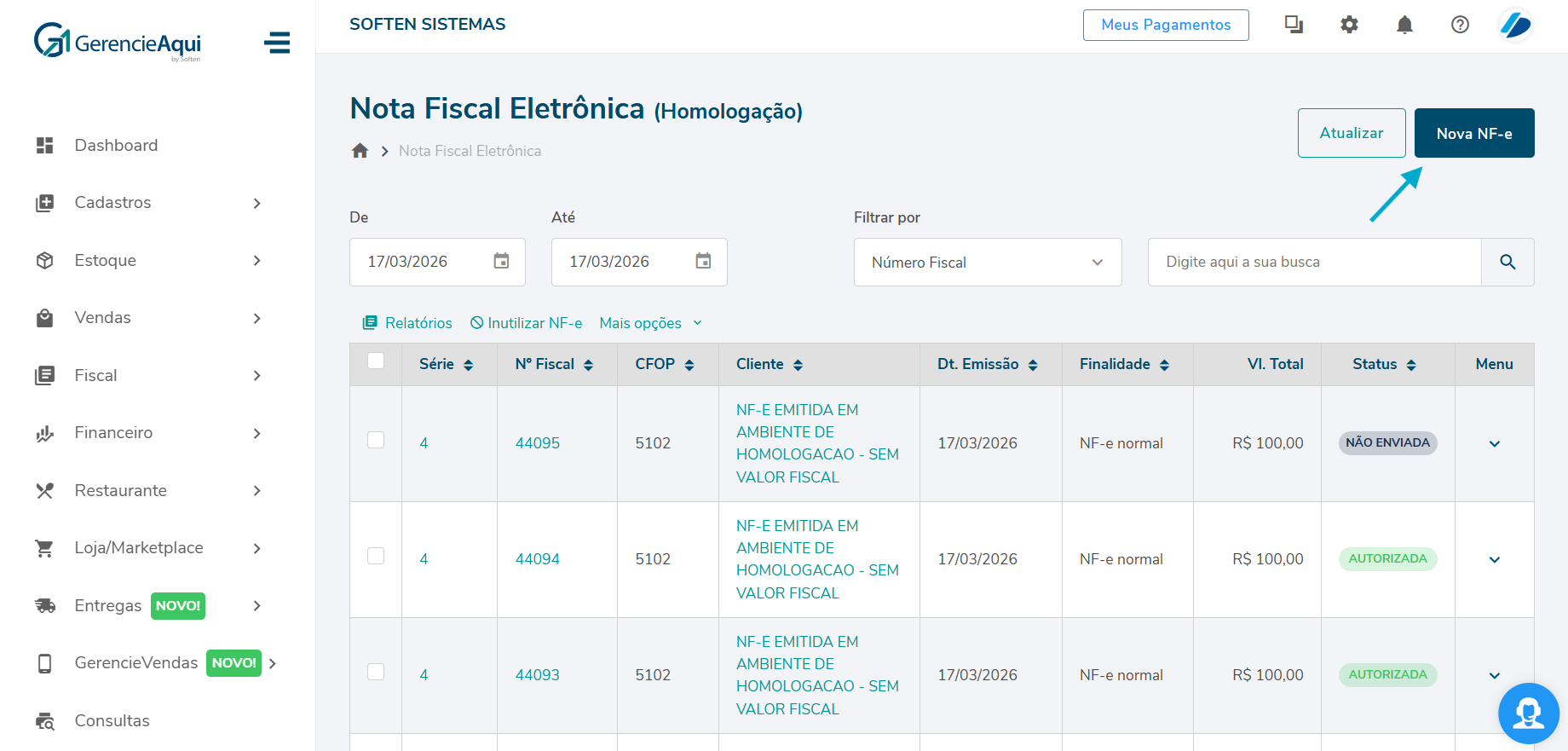
Task: Click the Nova NF-e button
Action: pos(1473,133)
